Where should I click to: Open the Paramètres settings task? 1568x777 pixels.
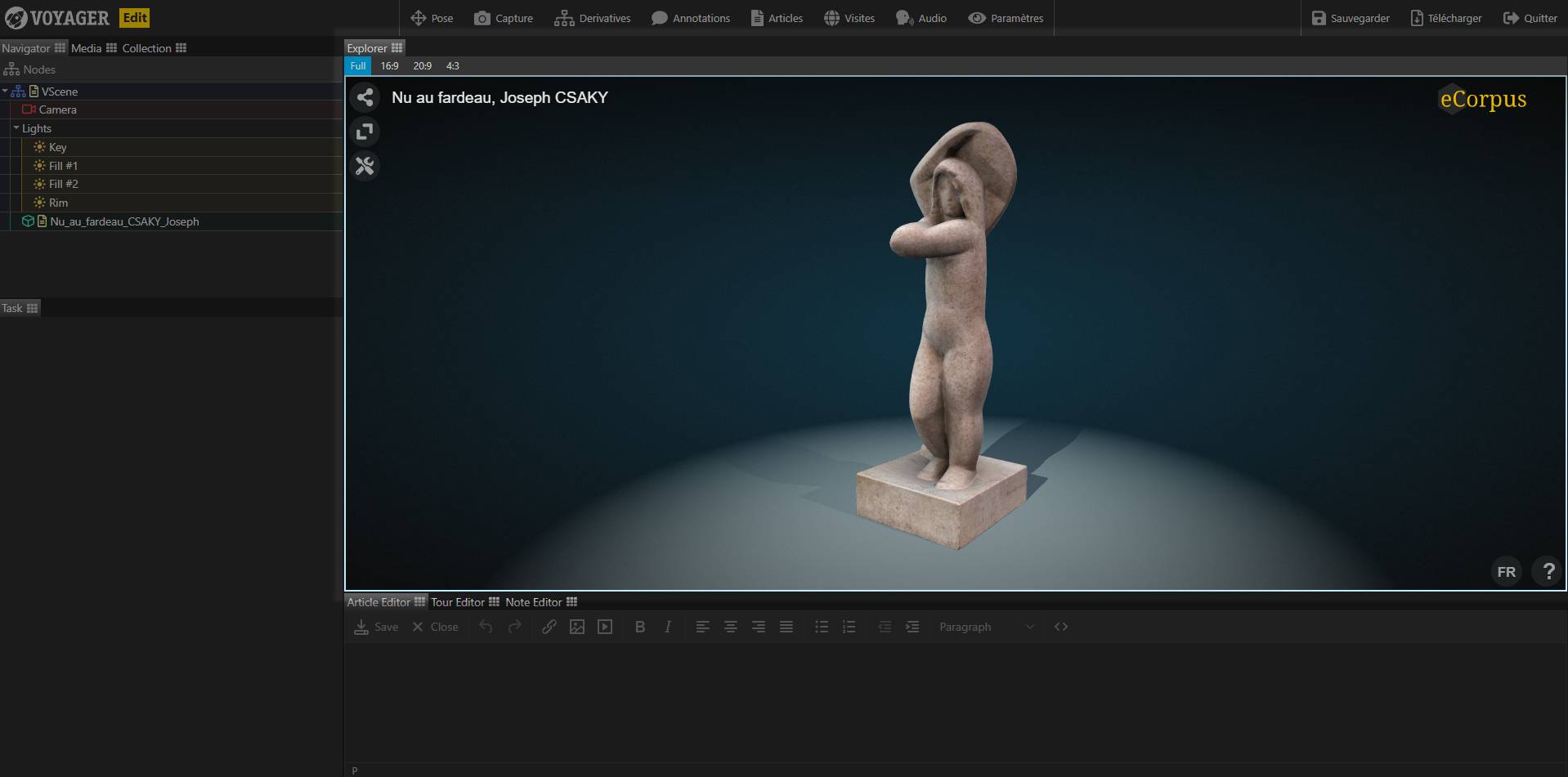[1006, 18]
